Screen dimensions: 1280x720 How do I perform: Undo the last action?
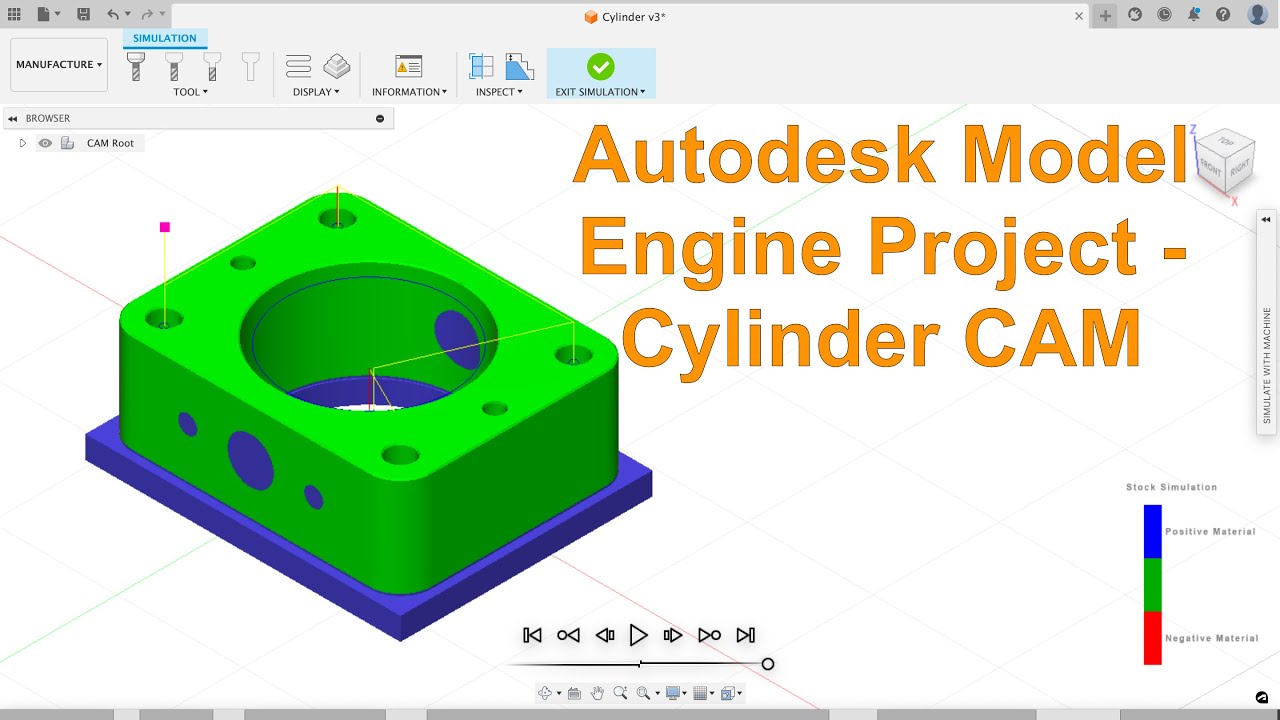tap(113, 14)
